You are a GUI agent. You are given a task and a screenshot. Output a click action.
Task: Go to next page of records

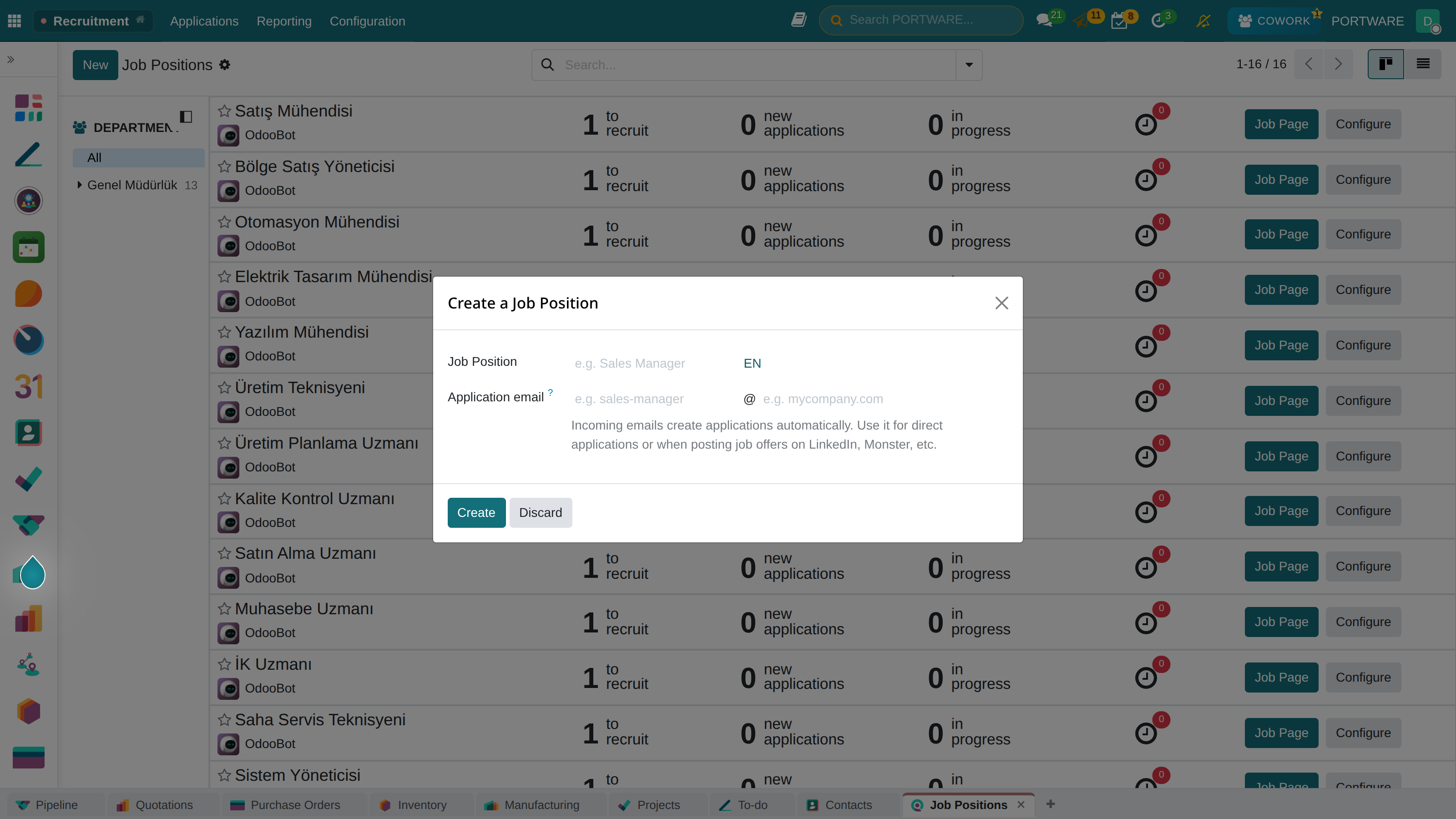tap(1338, 65)
